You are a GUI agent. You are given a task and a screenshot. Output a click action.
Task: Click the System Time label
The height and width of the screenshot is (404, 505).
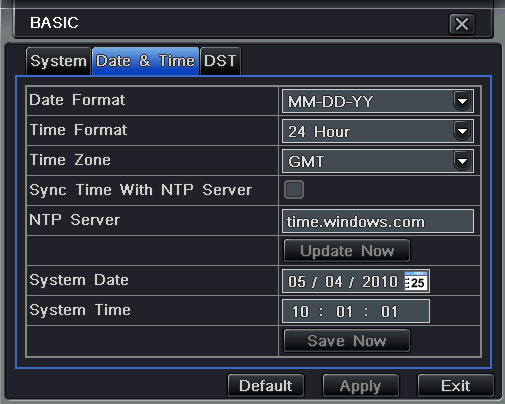(x=80, y=311)
